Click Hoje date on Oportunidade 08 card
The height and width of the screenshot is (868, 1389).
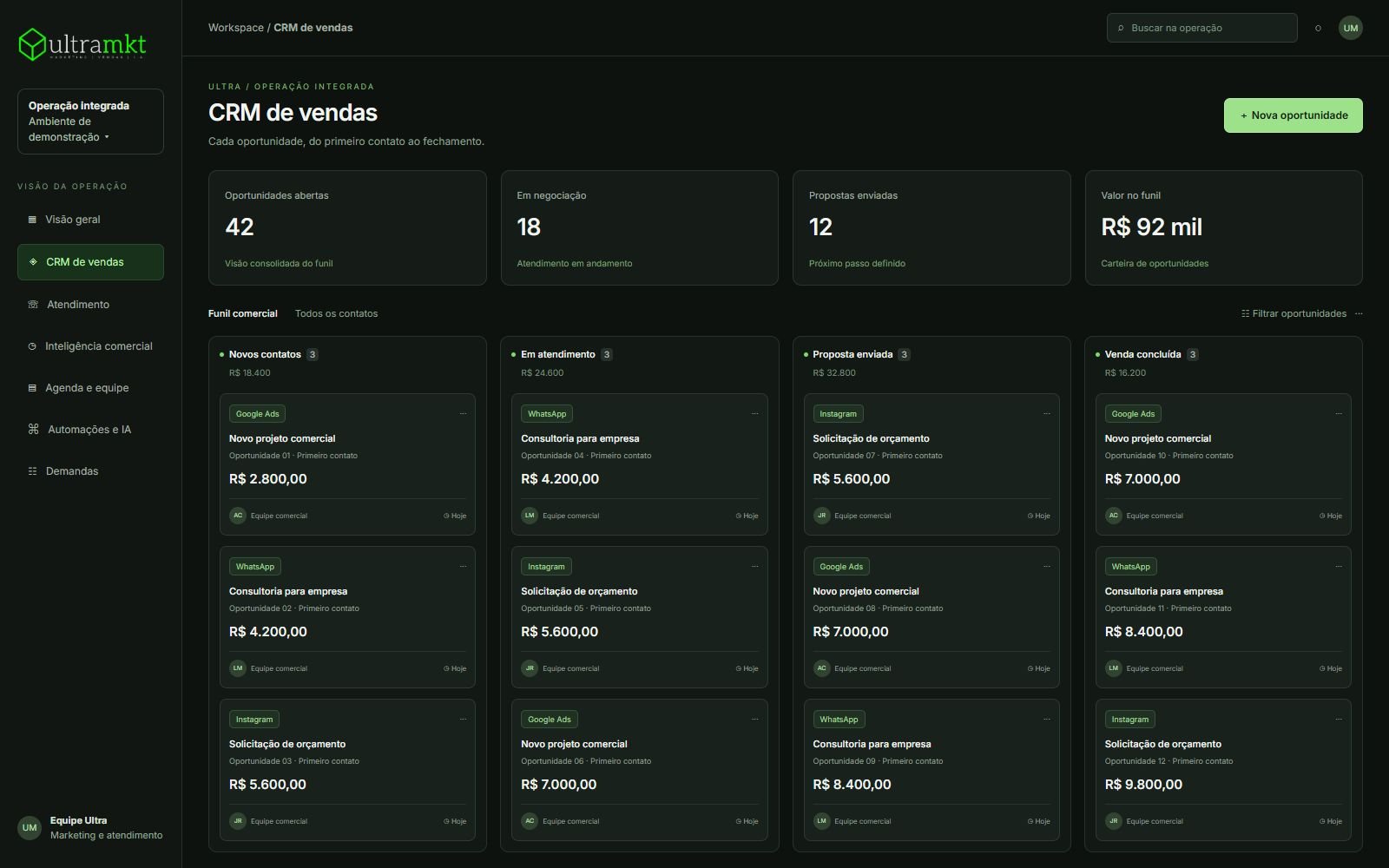[x=1039, y=668]
